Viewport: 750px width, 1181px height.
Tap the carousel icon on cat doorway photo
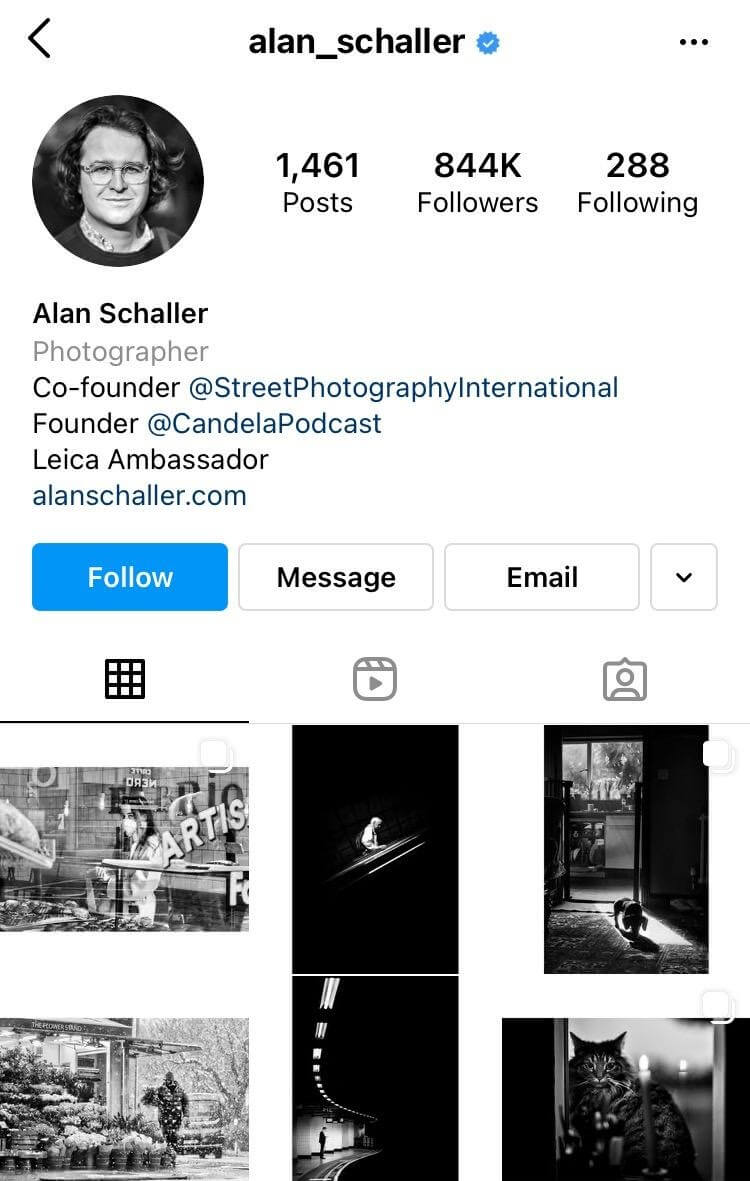pyautogui.click(x=718, y=755)
